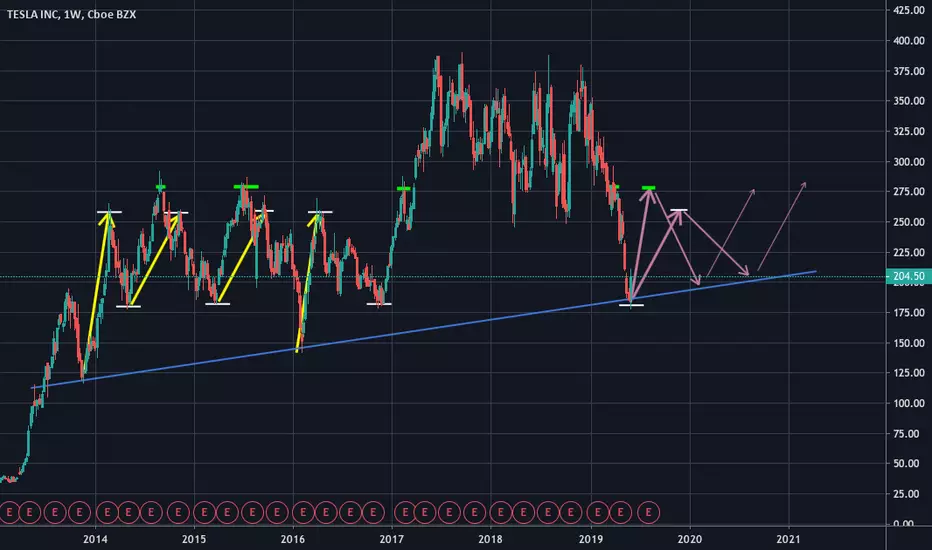Click the 2020 label on the time axis
Screen dimensions: 932x550
click(689, 539)
